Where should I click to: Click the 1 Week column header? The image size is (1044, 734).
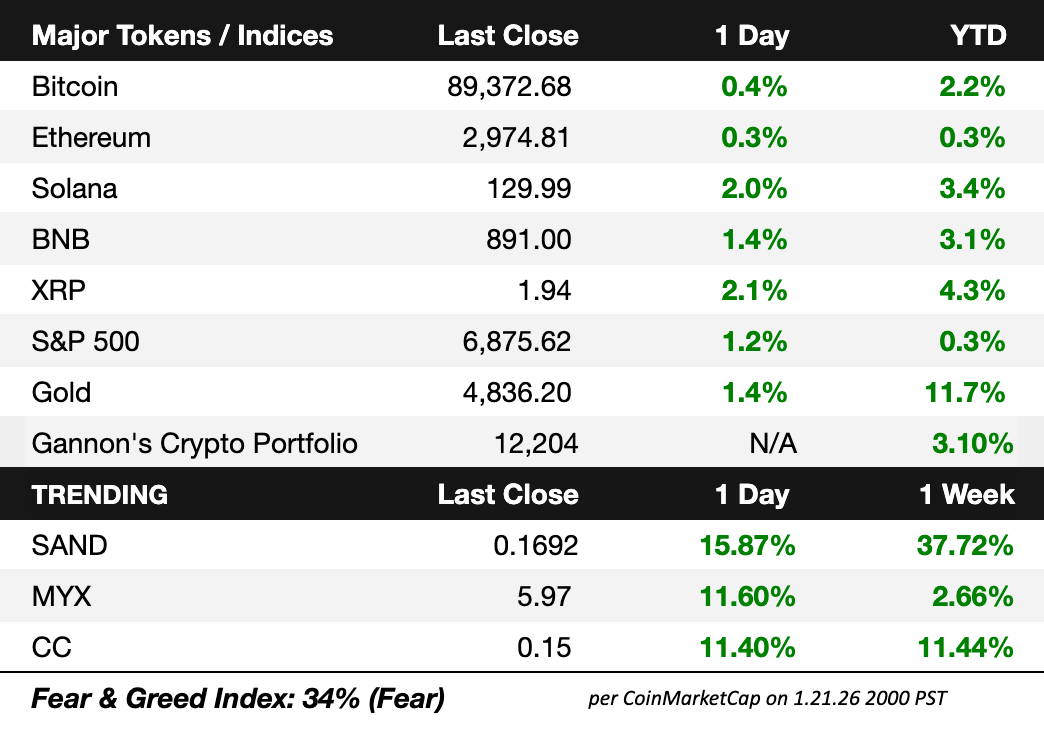click(x=967, y=495)
